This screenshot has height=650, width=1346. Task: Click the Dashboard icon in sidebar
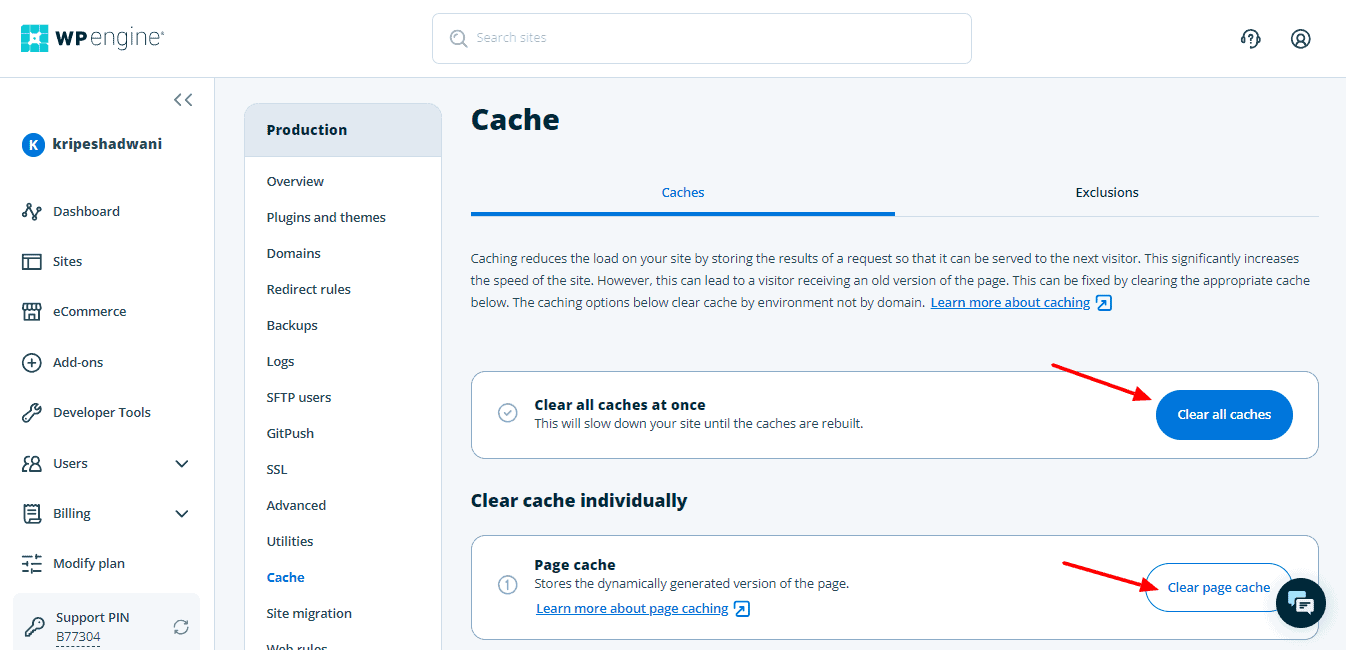[32, 212]
